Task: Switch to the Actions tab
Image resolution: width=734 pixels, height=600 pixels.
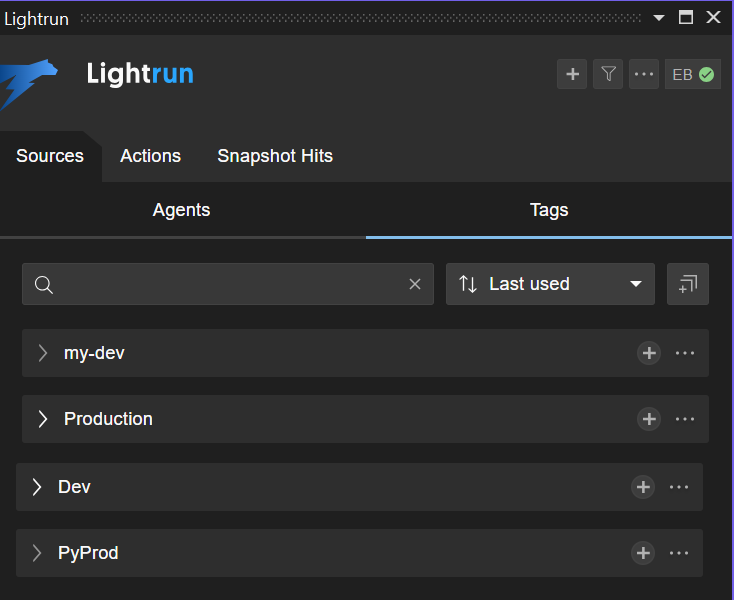Action: pyautogui.click(x=150, y=156)
